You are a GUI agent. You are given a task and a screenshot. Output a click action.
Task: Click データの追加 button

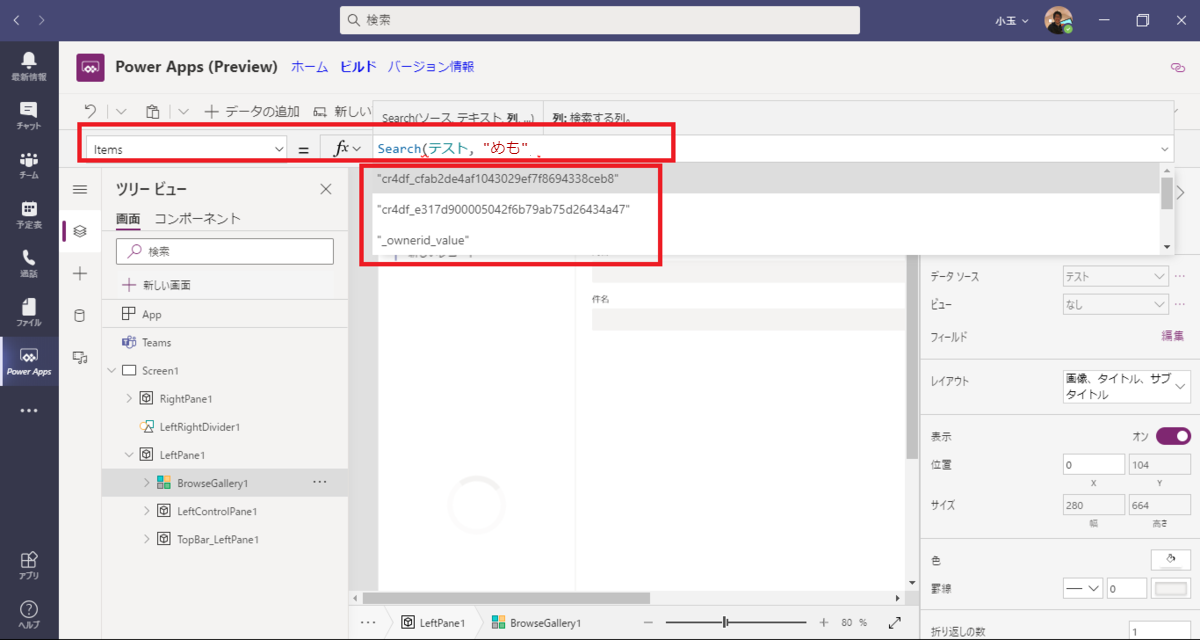(x=251, y=111)
